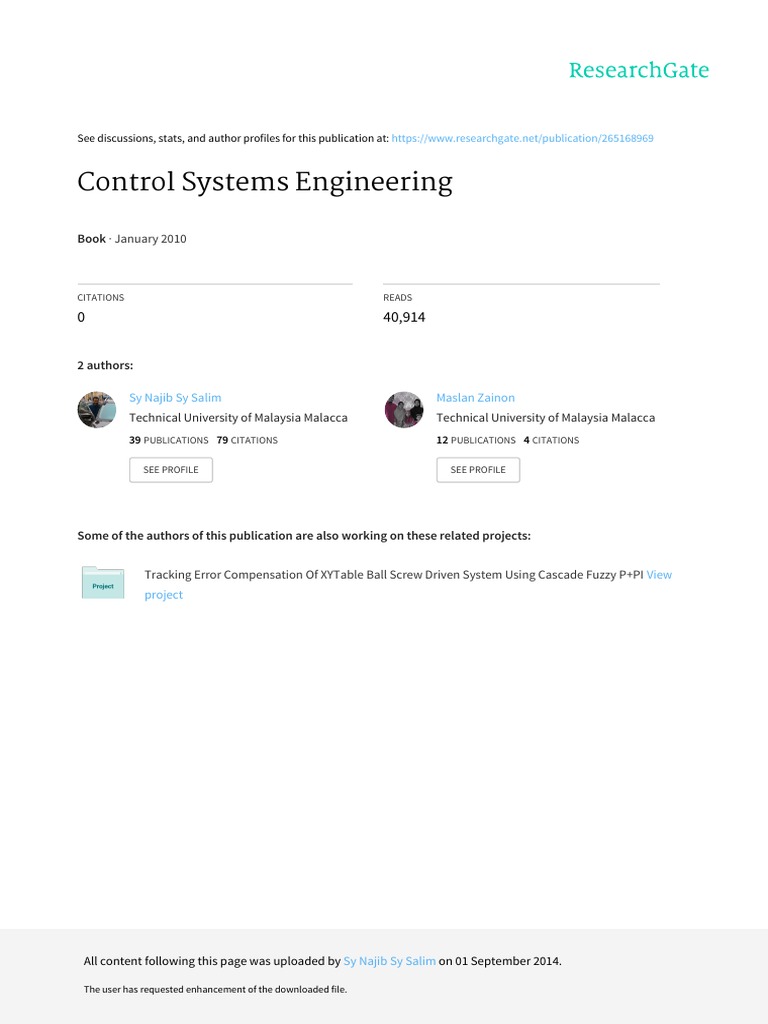Click the Book publication type label
This screenshot has height=1024, width=768.
coord(91,239)
